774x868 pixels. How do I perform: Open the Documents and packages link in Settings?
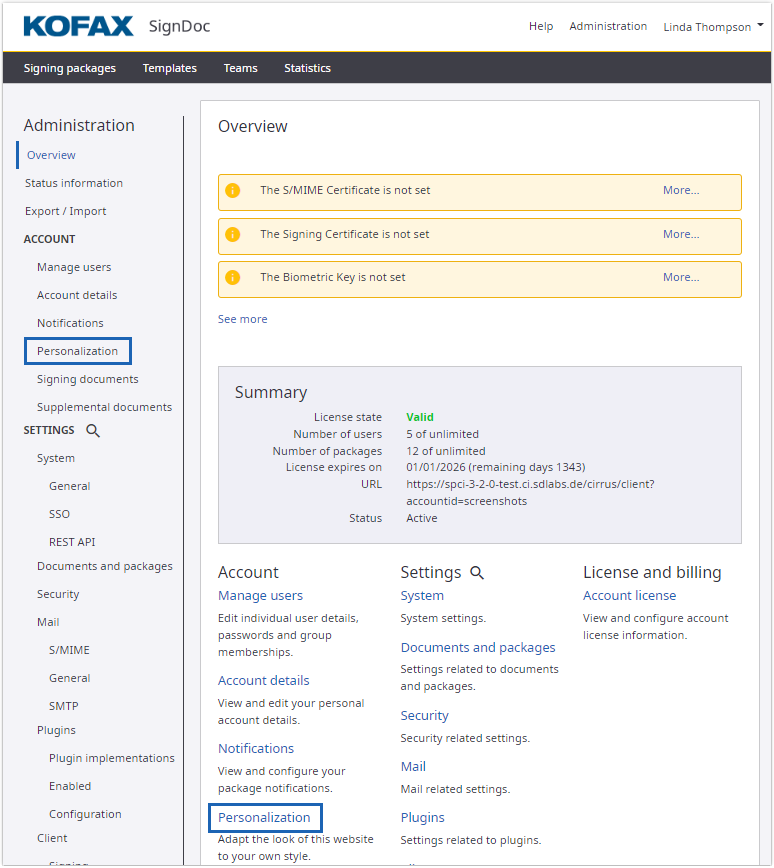click(x=478, y=647)
